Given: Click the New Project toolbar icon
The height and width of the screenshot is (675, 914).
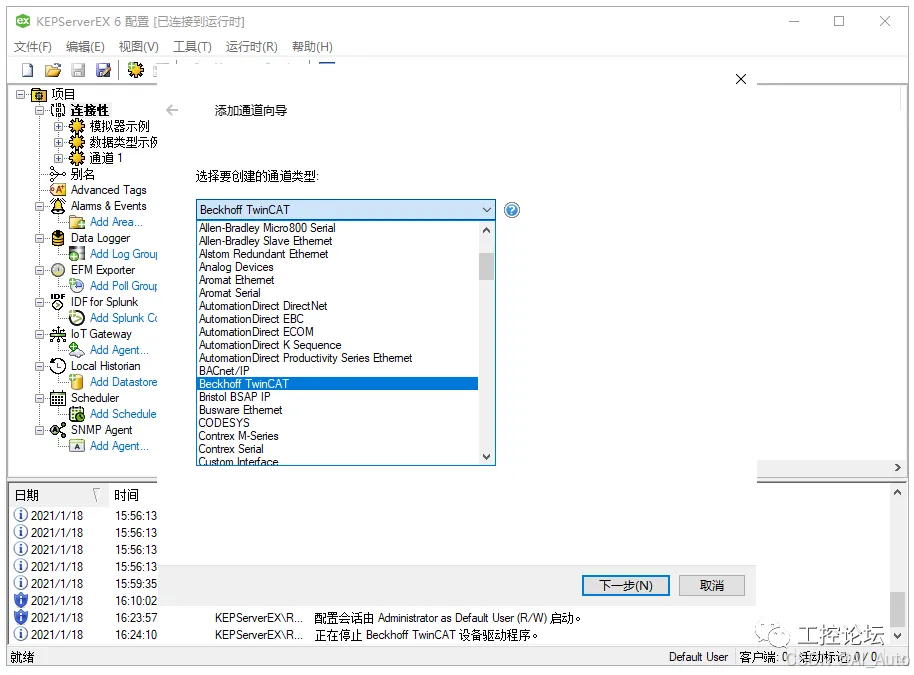Looking at the screenshot, I should click(27, 71).
